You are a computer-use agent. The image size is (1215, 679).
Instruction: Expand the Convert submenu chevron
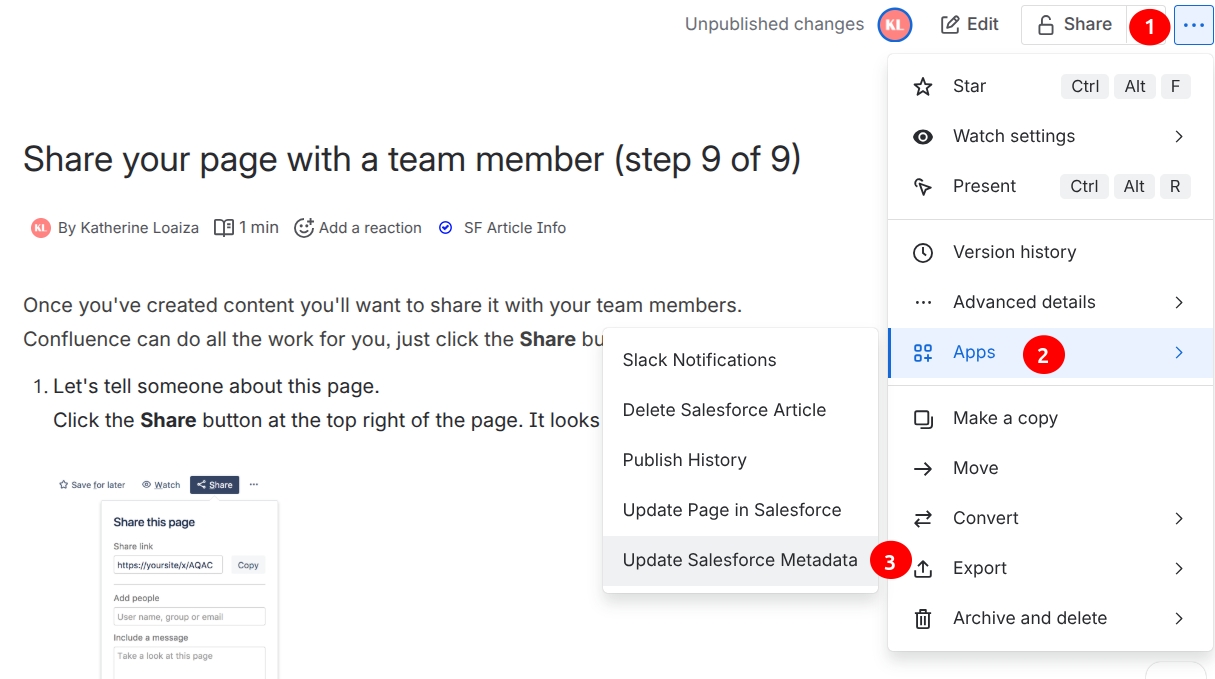click(1179, 518)
